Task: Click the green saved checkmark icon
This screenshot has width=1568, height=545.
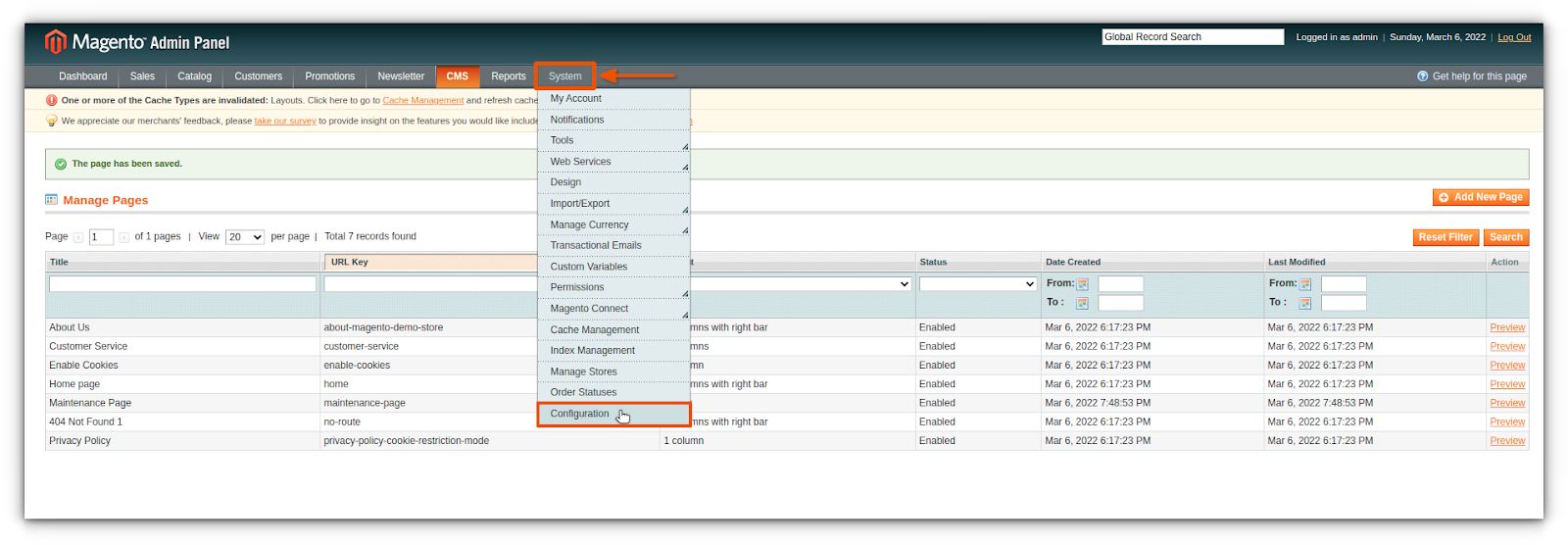Action: pos(61,164)
